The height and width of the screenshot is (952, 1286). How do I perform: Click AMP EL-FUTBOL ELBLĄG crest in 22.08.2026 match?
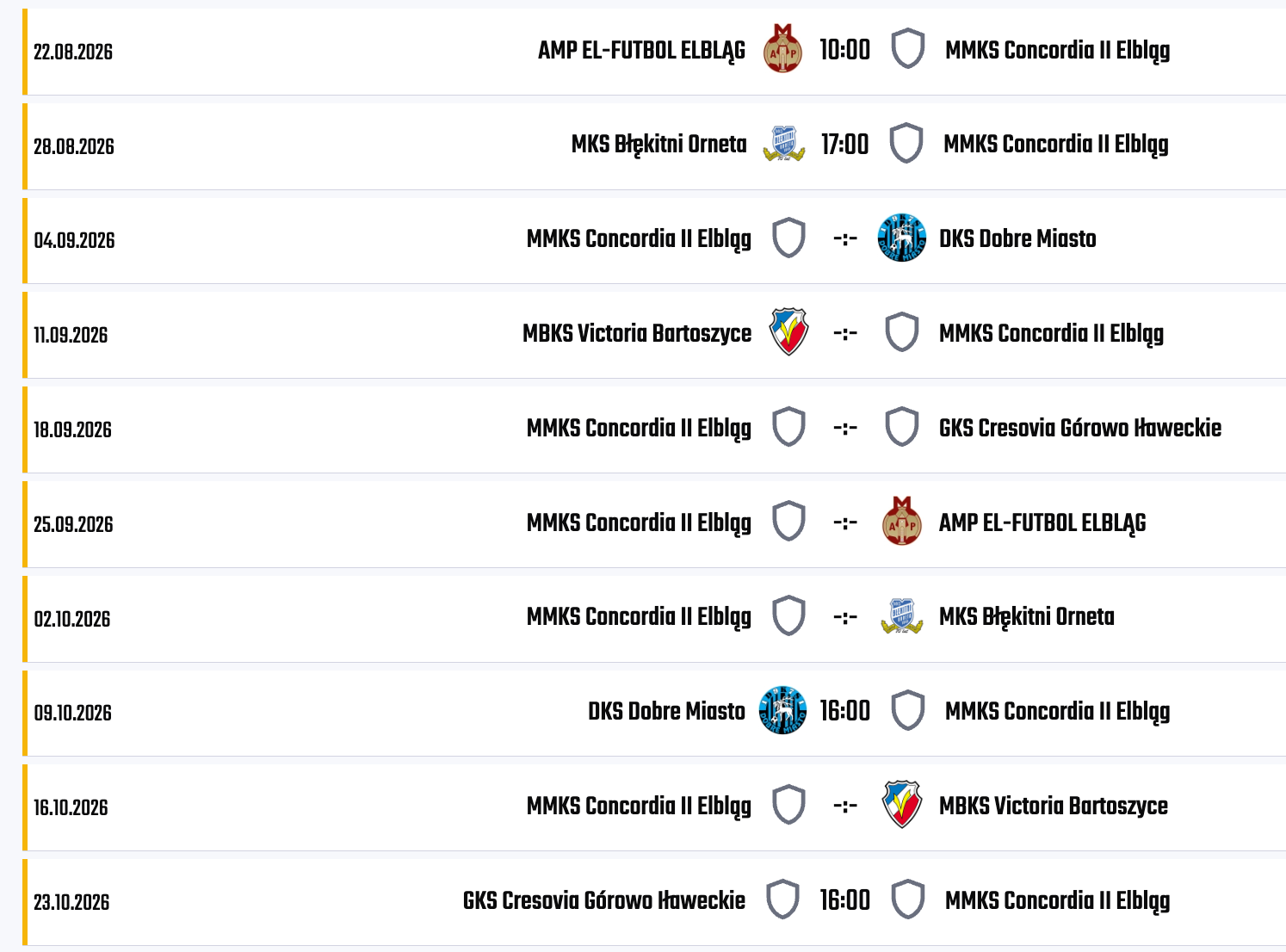pyautogui.click(x=782, y=49)
